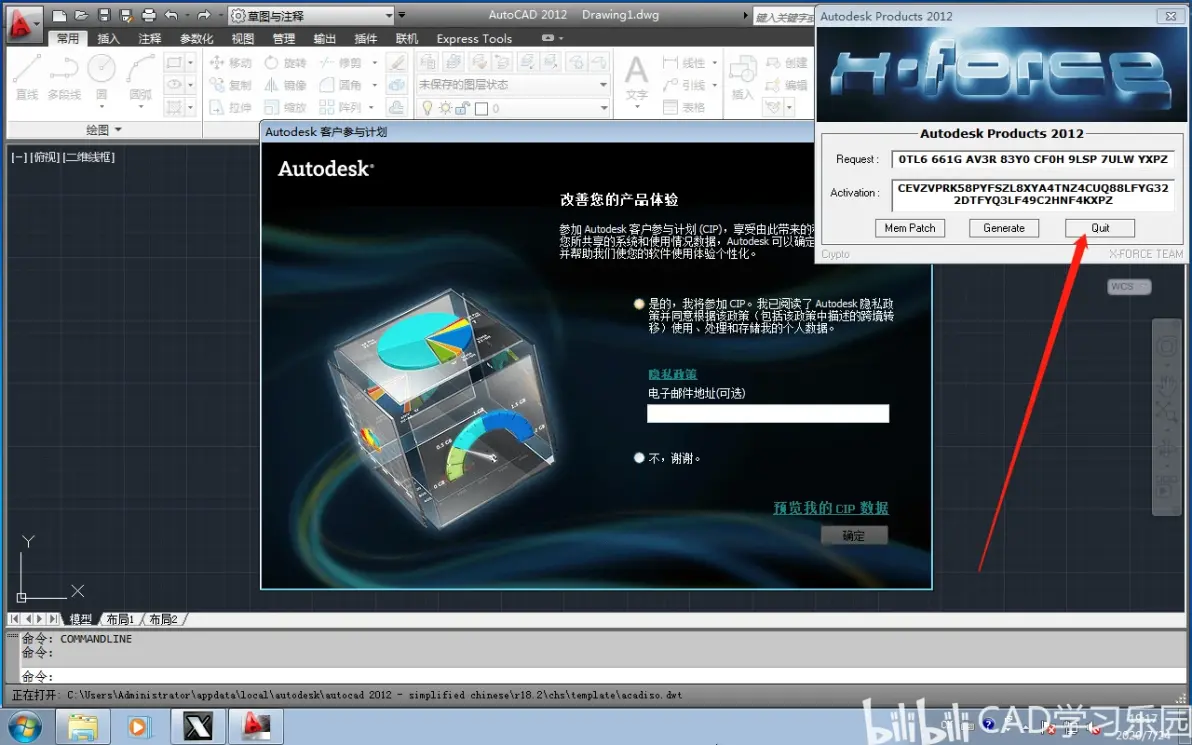Select the 移动 (Move) tool
Screen dimensions: 1192x745
click(230, 62)
